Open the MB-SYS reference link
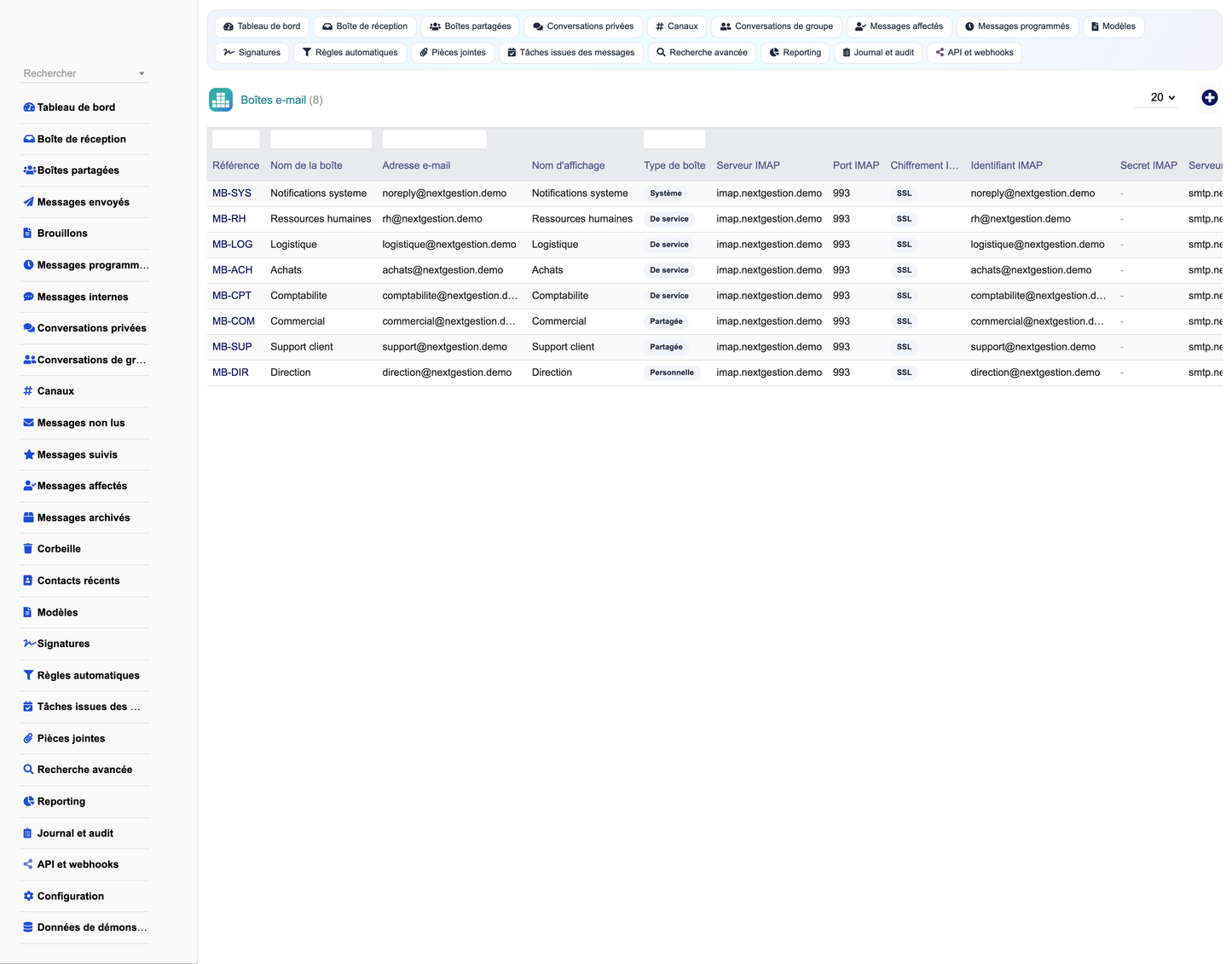Screen dimensions: 1232x964 [232, 193]
